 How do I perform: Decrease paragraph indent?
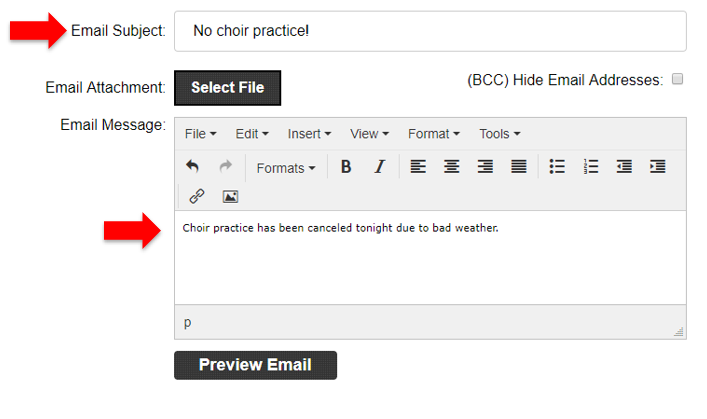click(x=624, y=167)
